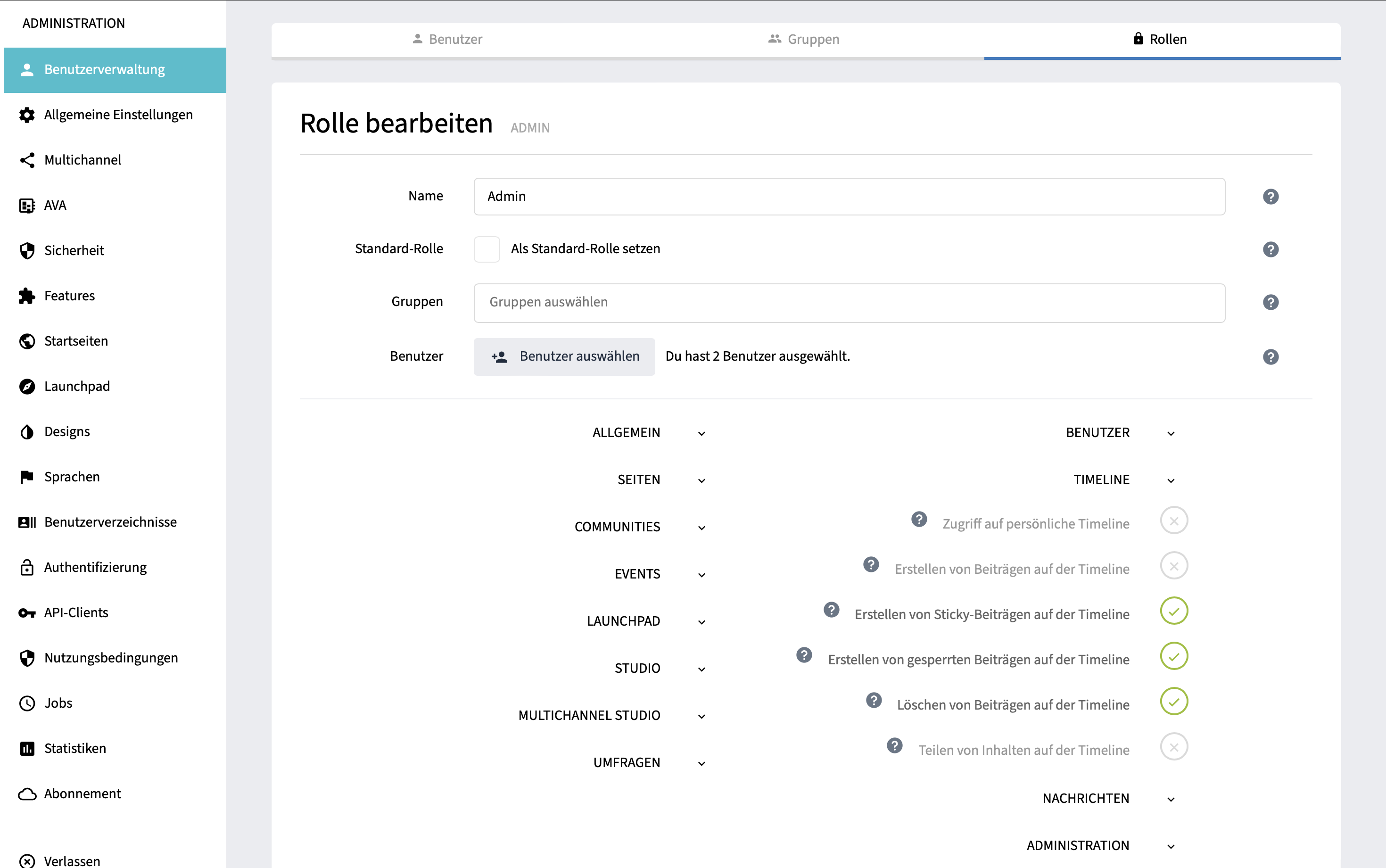1386x868 pixels.
Task: Open Abonnement from the sidebar
Action: 115,794
